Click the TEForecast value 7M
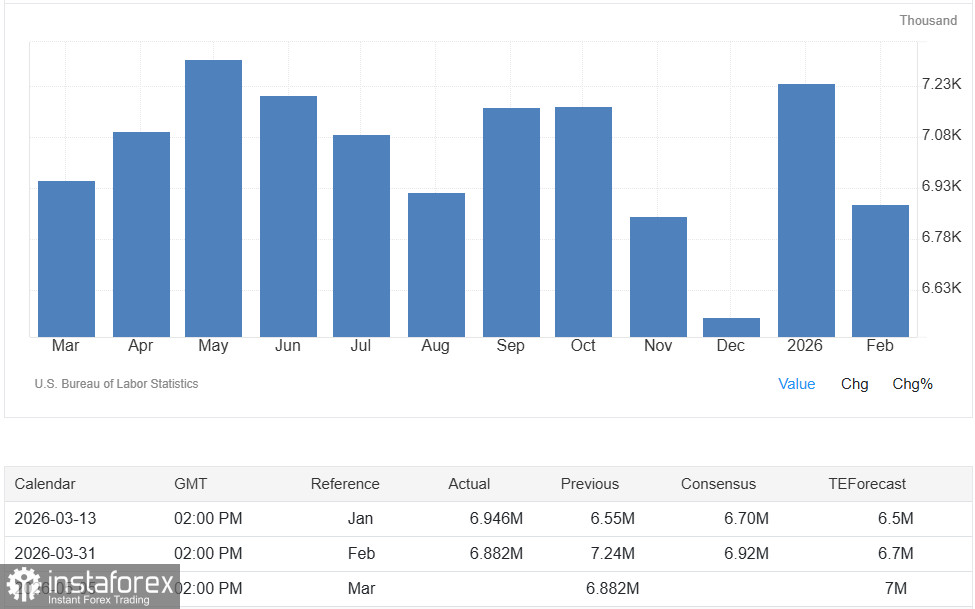 tap(895, 588)
